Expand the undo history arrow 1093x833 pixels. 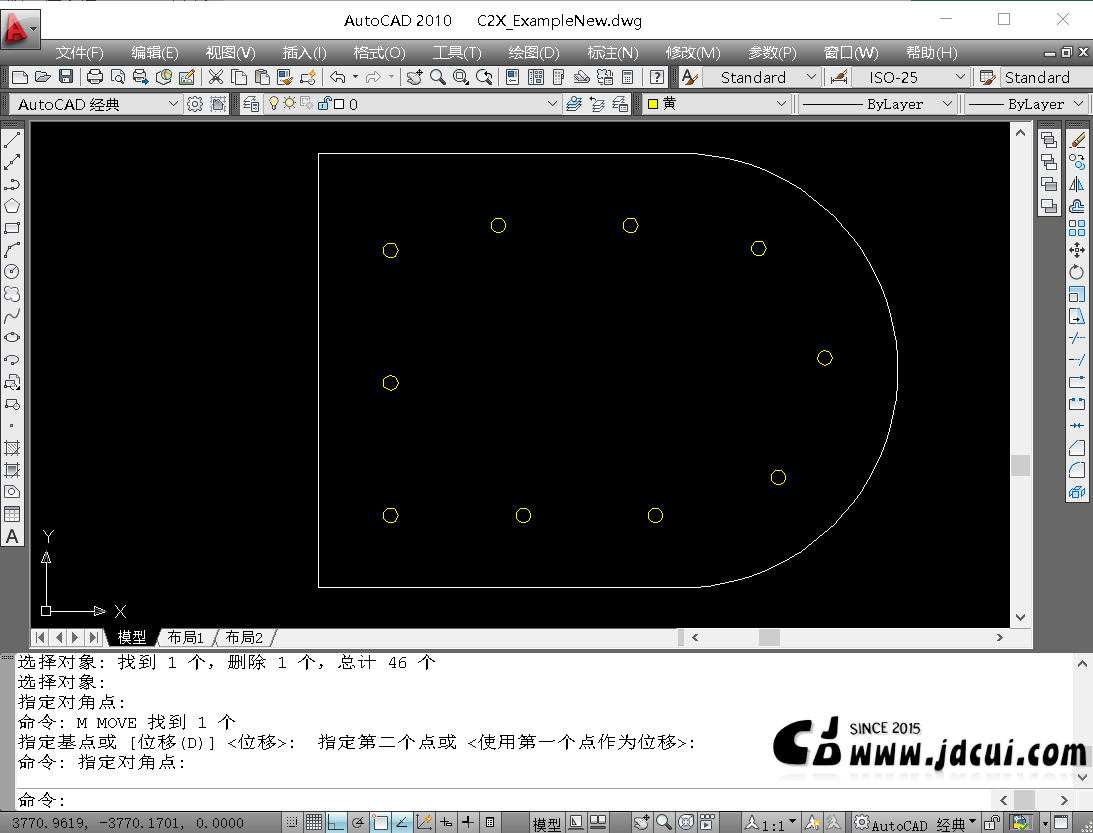(356, 77)
